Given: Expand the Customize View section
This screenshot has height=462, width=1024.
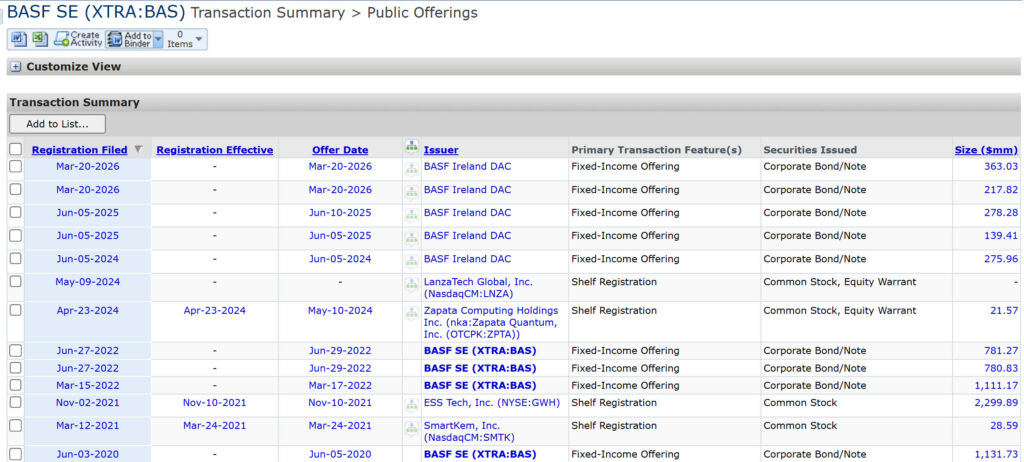Looking at the screenshot, I should coord(16,67).
